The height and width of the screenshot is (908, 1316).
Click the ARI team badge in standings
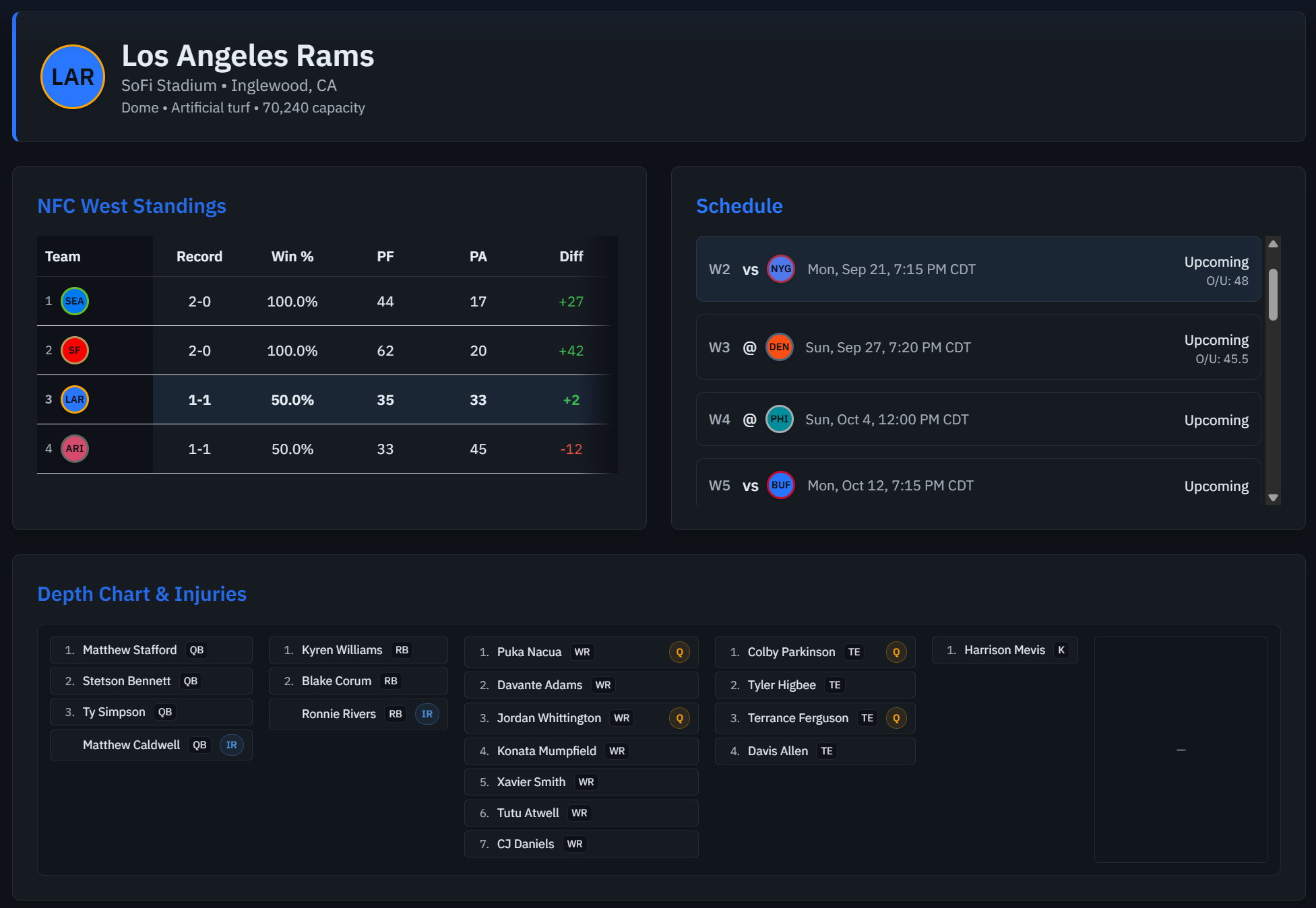[x=75, y=449]
